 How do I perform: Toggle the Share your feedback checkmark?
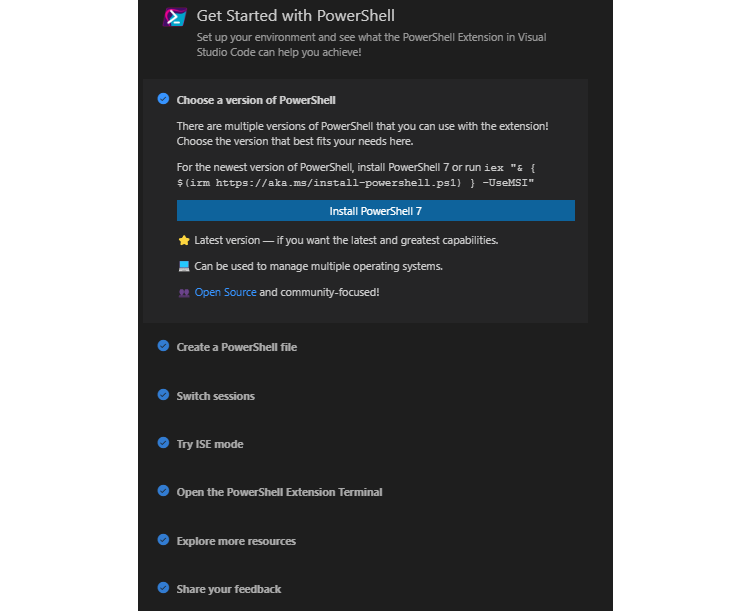163,588
